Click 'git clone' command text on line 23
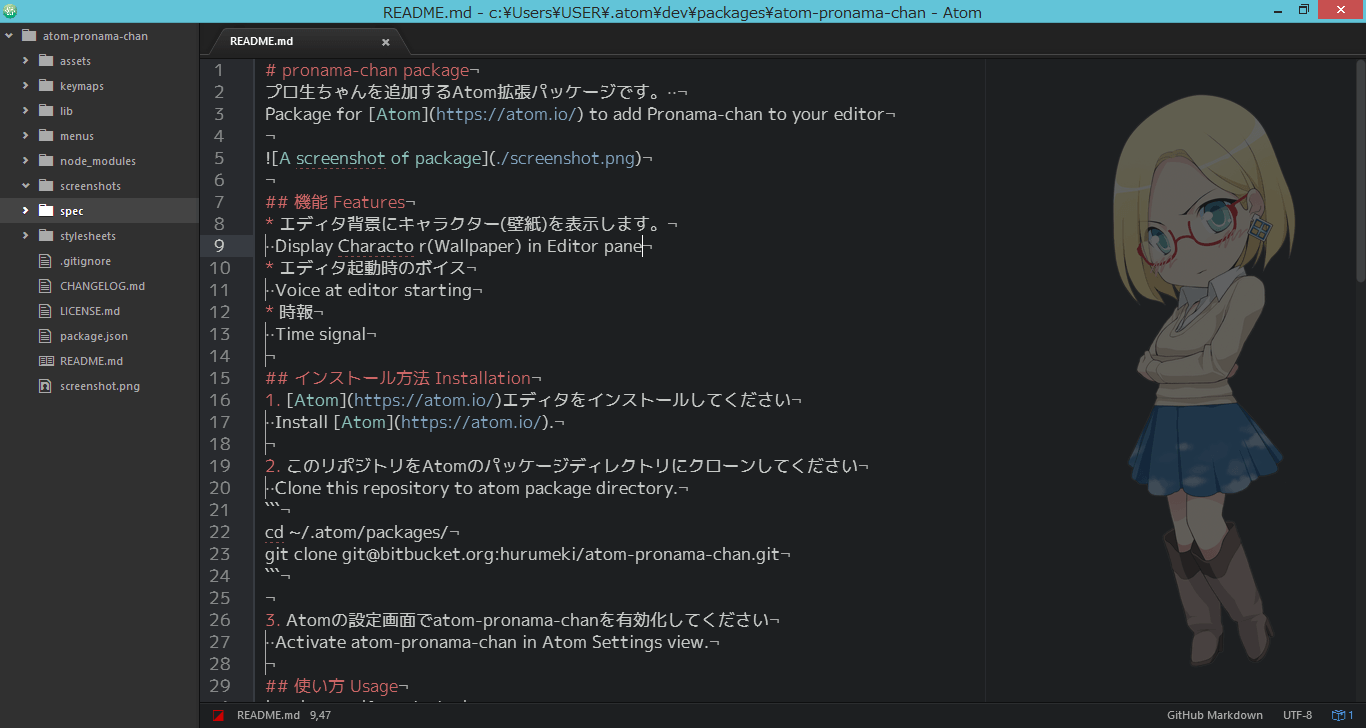1366x728 pixels. pos(301,554)
